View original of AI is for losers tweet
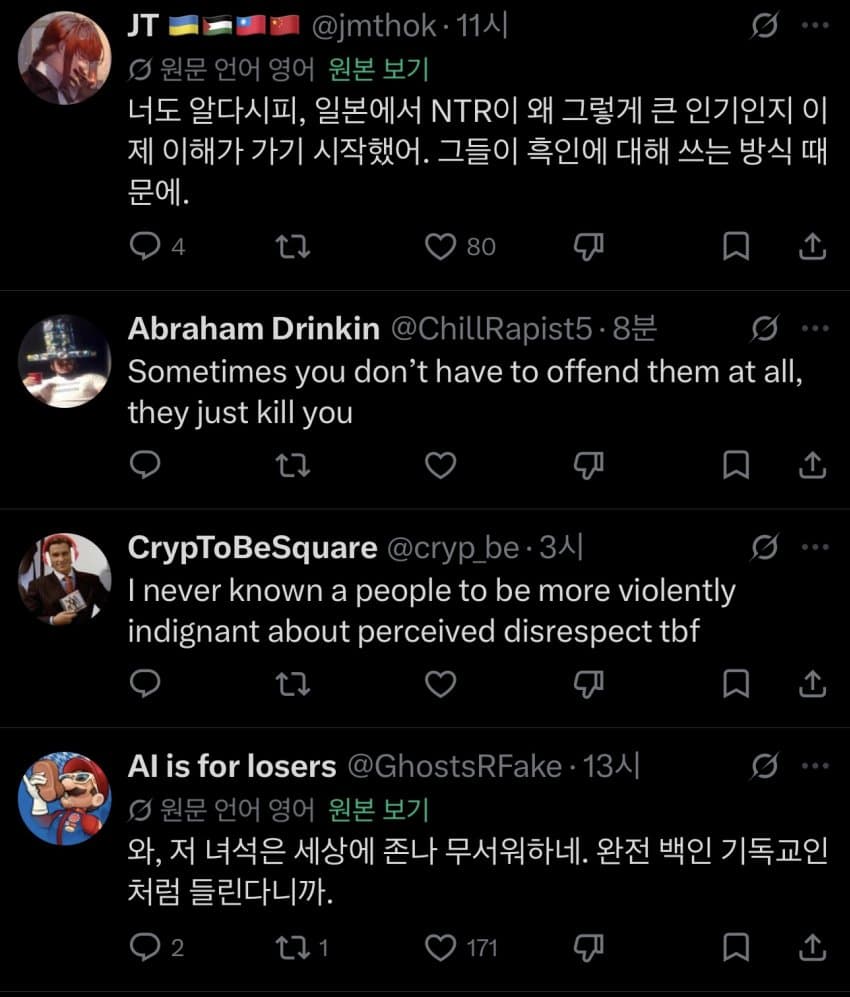This screenshot has width=850, height=997. pyautogui.click(x=379, y=808)
